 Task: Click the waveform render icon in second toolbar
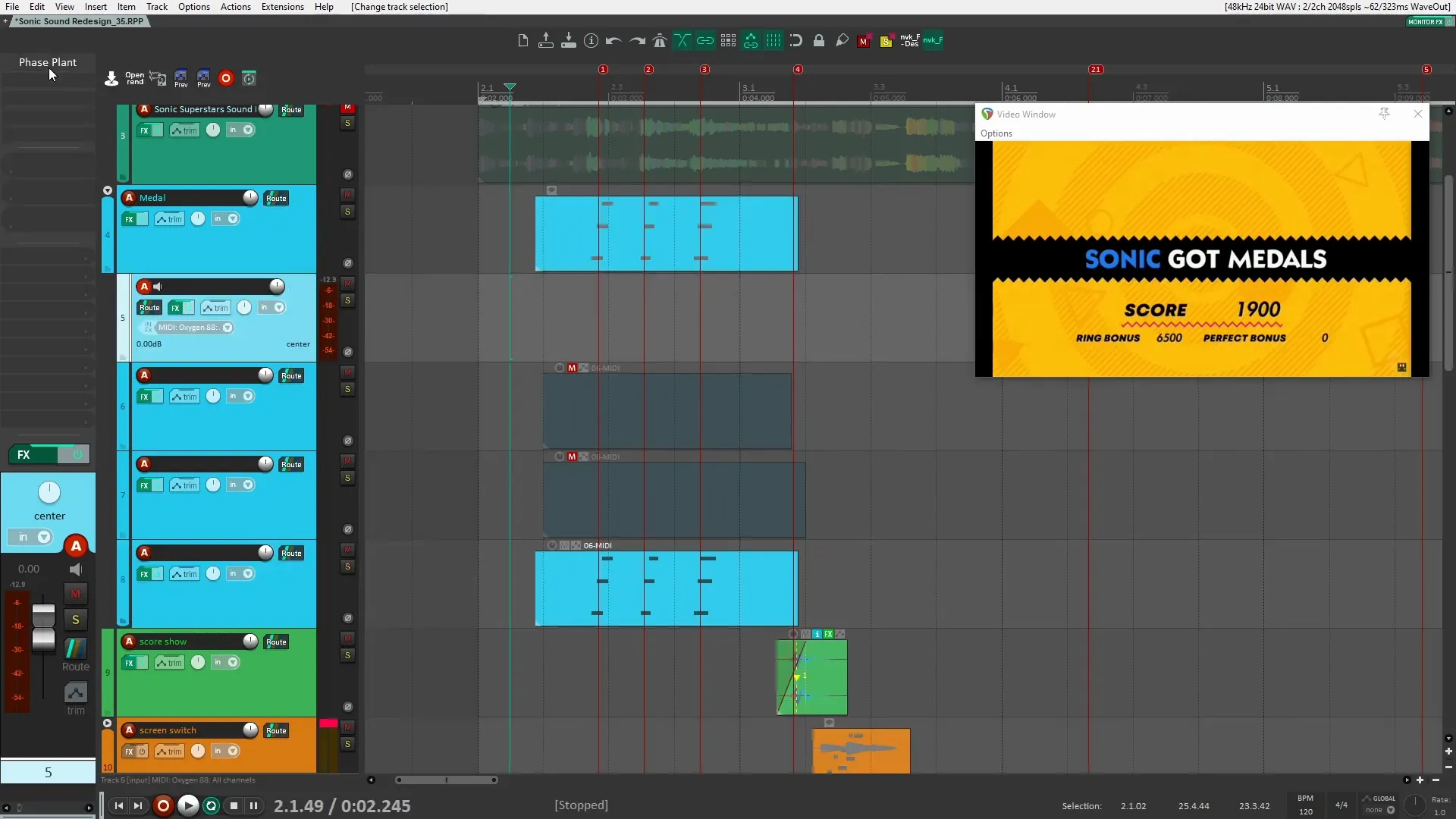158,78
